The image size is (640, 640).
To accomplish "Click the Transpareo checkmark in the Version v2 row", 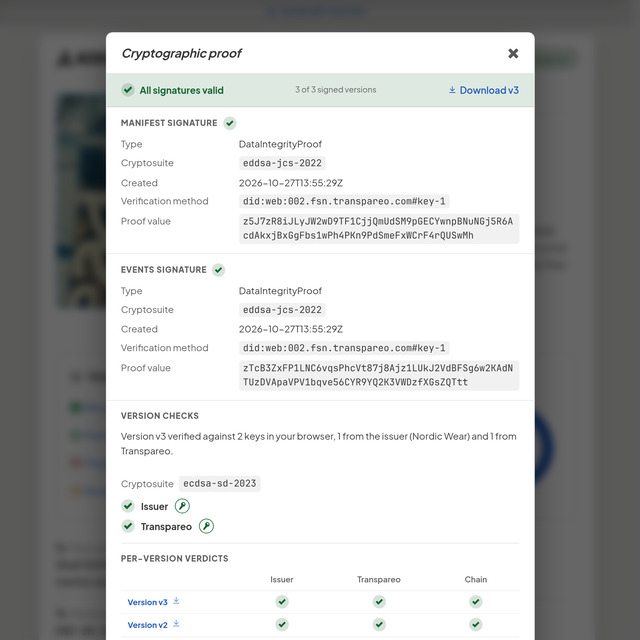I will [x=379, y=624].
